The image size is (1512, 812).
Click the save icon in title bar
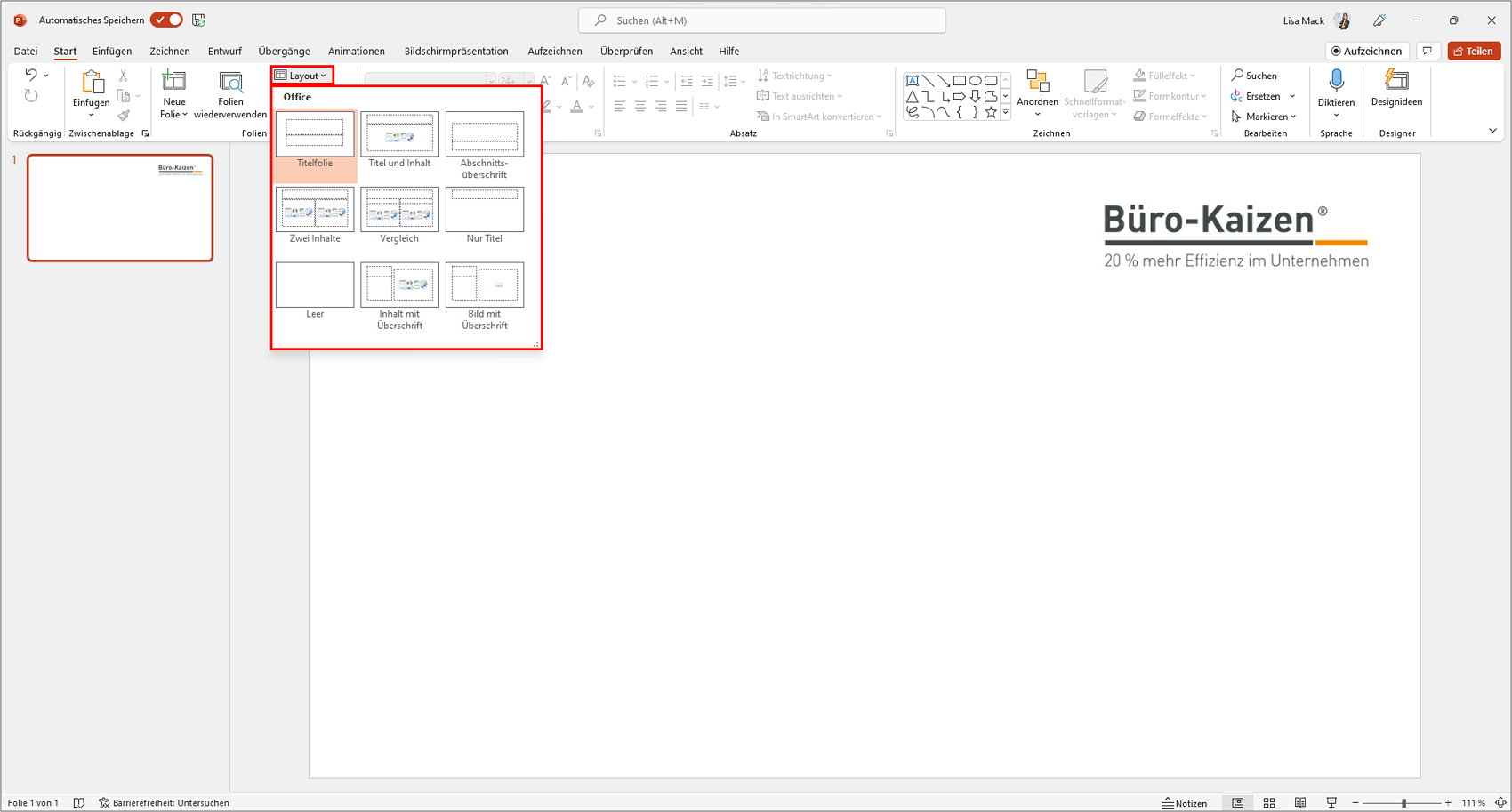tap(199, 20)
